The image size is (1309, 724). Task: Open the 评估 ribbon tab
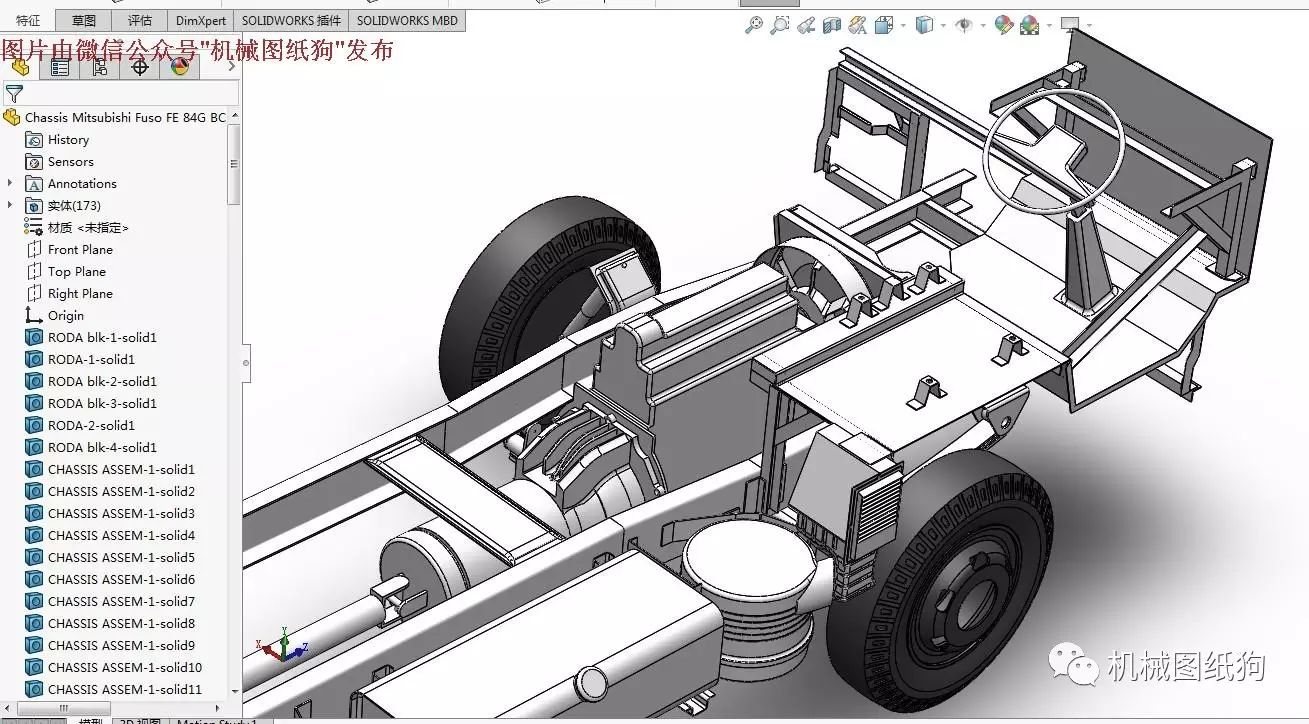[x=140, y=20]
